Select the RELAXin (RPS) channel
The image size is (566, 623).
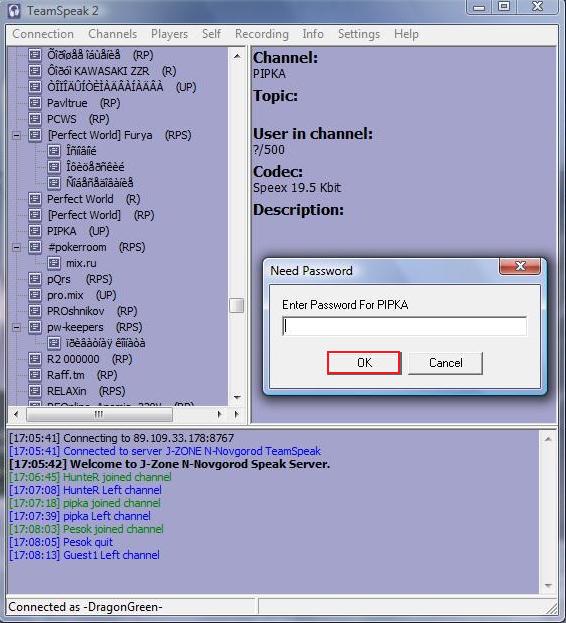[86, 391]
